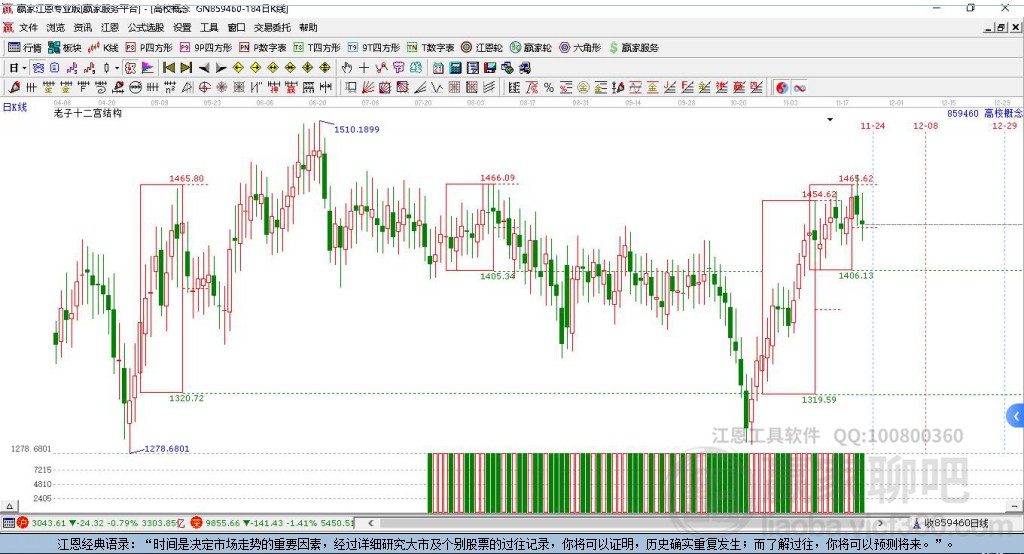Click the blue side panel expand arrow
Image resolution: width=1024 pixels, height=554 pixels.
[1016, 416]
